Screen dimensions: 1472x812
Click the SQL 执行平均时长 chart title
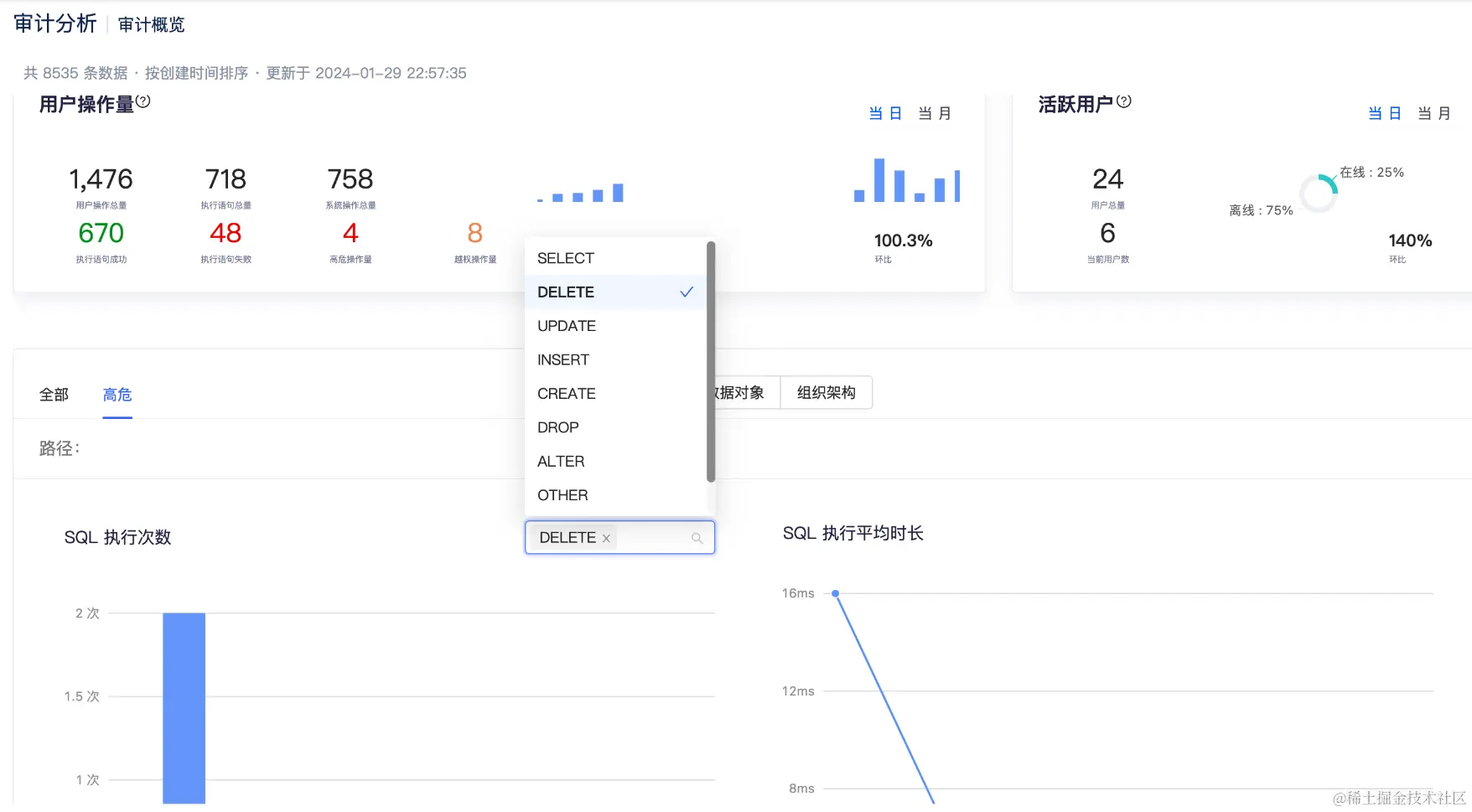pos(853,533)
